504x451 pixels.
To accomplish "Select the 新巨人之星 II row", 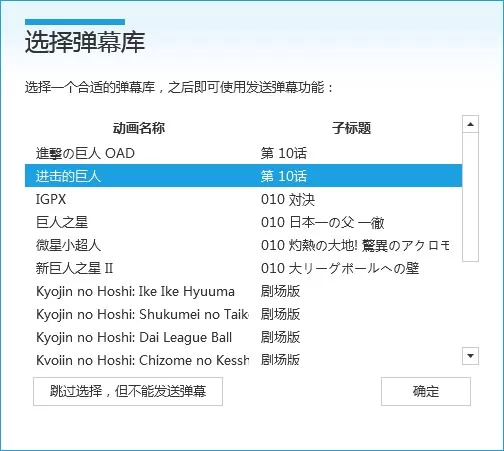I will (243, 268).
